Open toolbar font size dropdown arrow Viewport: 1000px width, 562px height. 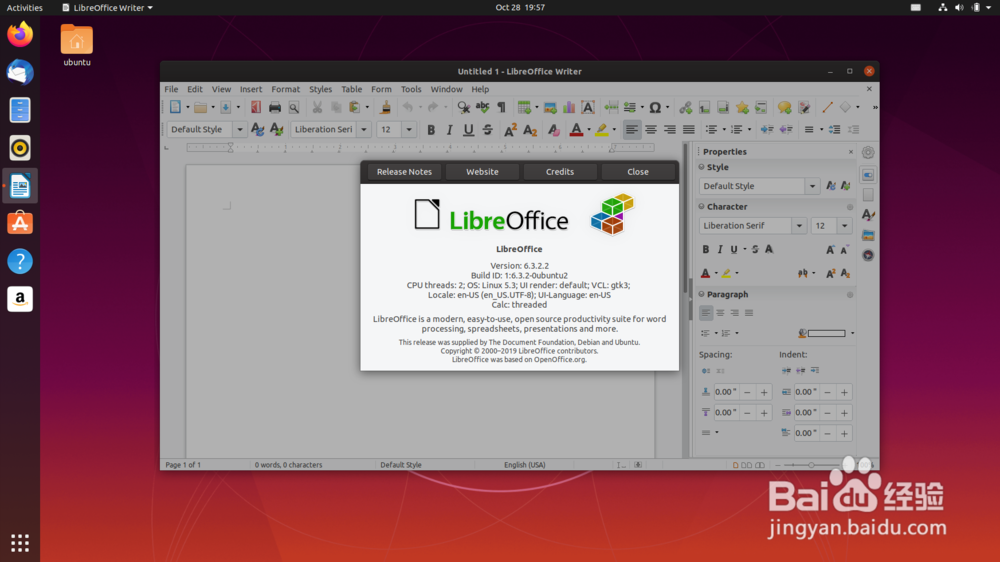coord(409,129)
